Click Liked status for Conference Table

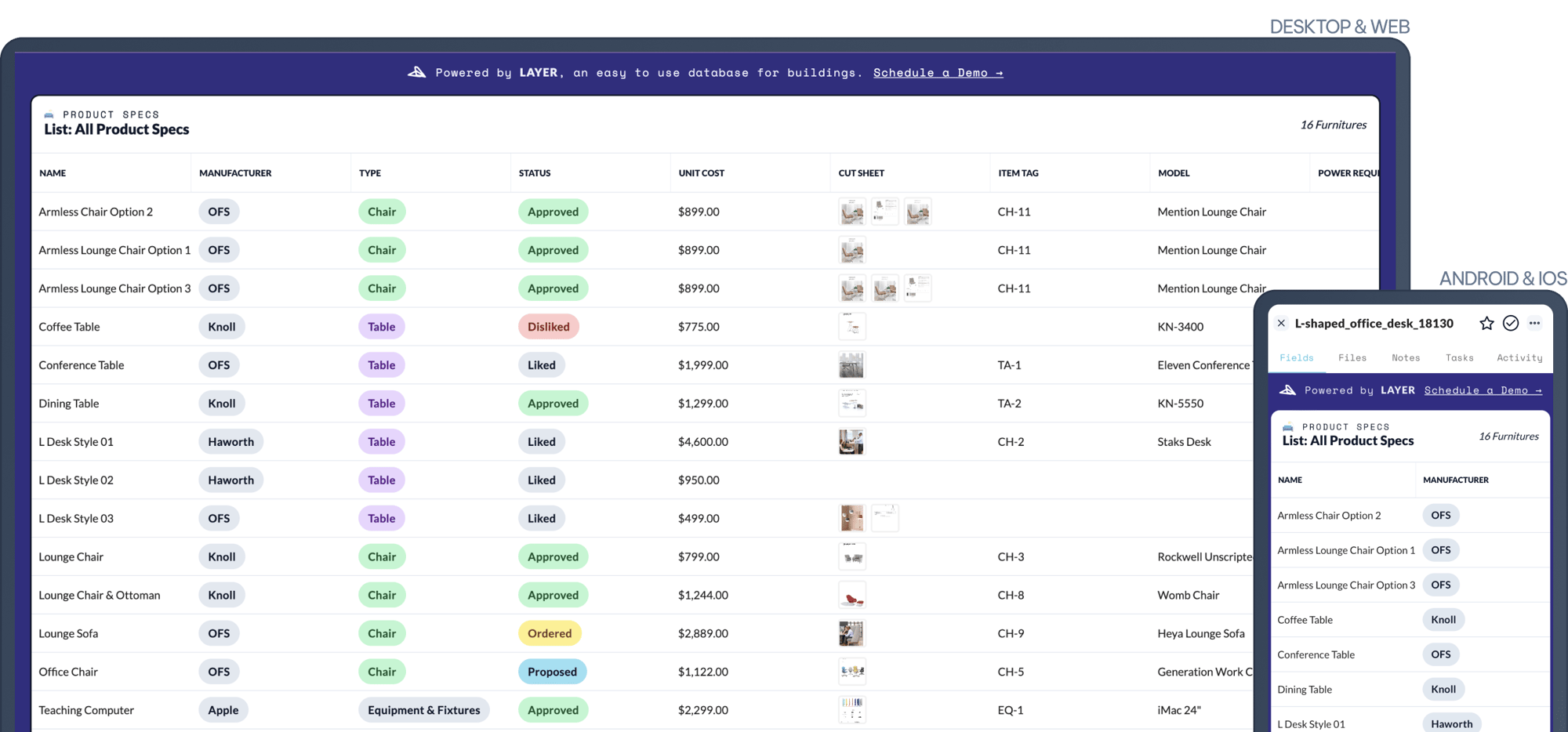(x=541, y=365)
